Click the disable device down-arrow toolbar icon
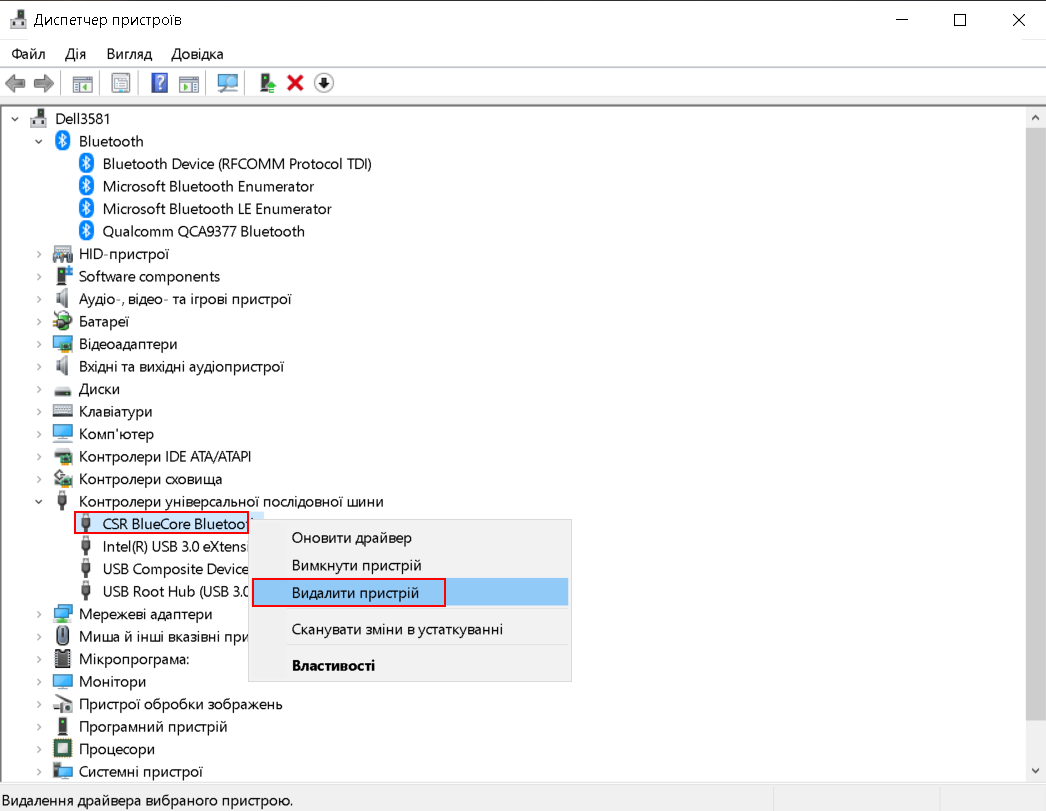Image resolution: width=1046 pixels, height=811 pixels. [323, 83]
